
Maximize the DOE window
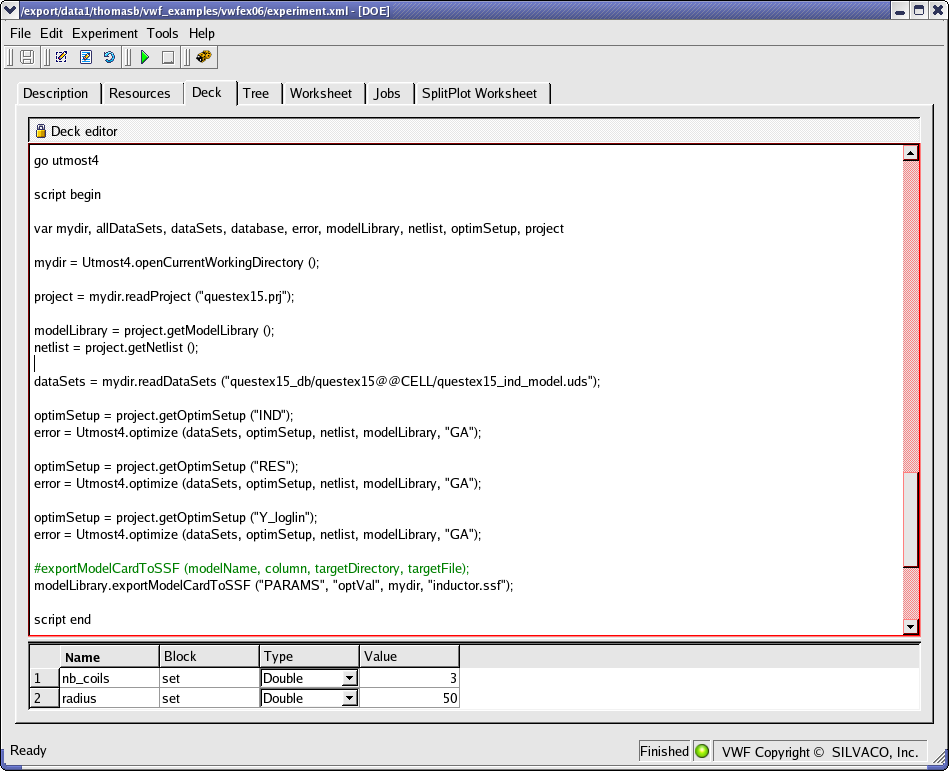tap(919, 10)
